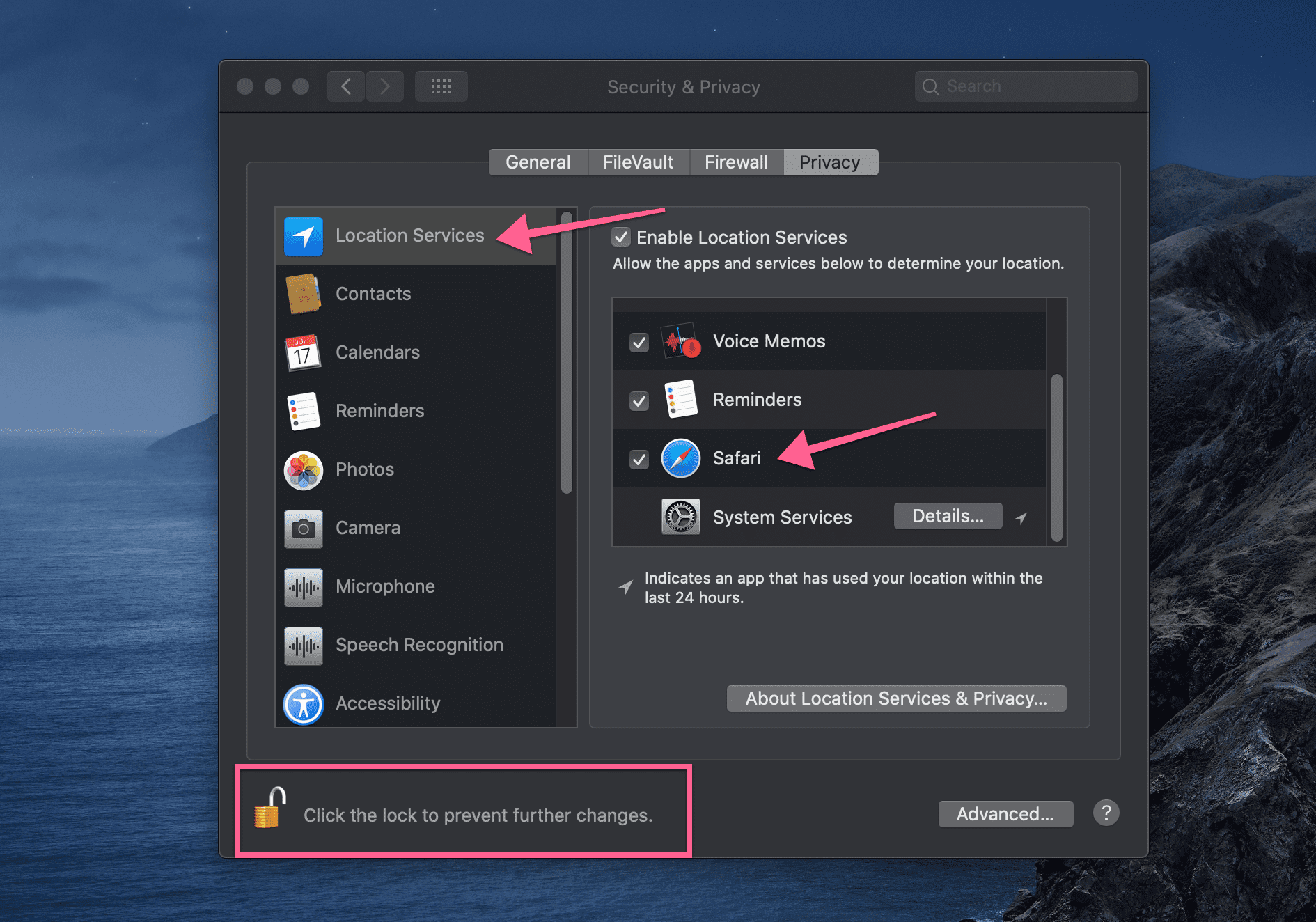This screenshot has width=1316, height=922.
Task: Select the Location Services row label
Action: [x=410, y=235]
